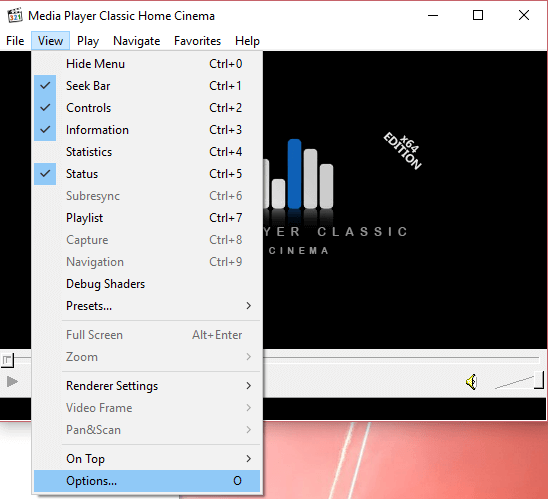Click the seek bar thumb
The height and width of the screenshot is (499, 548).
tap(7, 360)
